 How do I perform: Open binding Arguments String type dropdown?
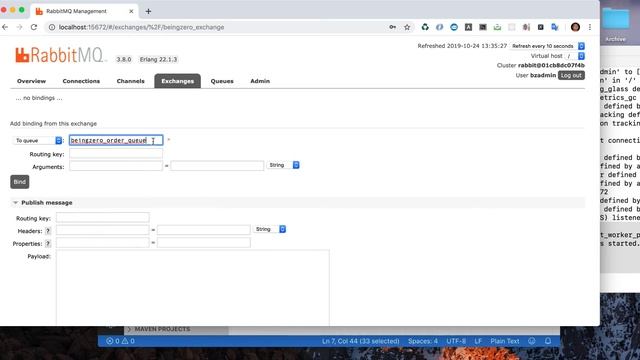pos(283,165)
